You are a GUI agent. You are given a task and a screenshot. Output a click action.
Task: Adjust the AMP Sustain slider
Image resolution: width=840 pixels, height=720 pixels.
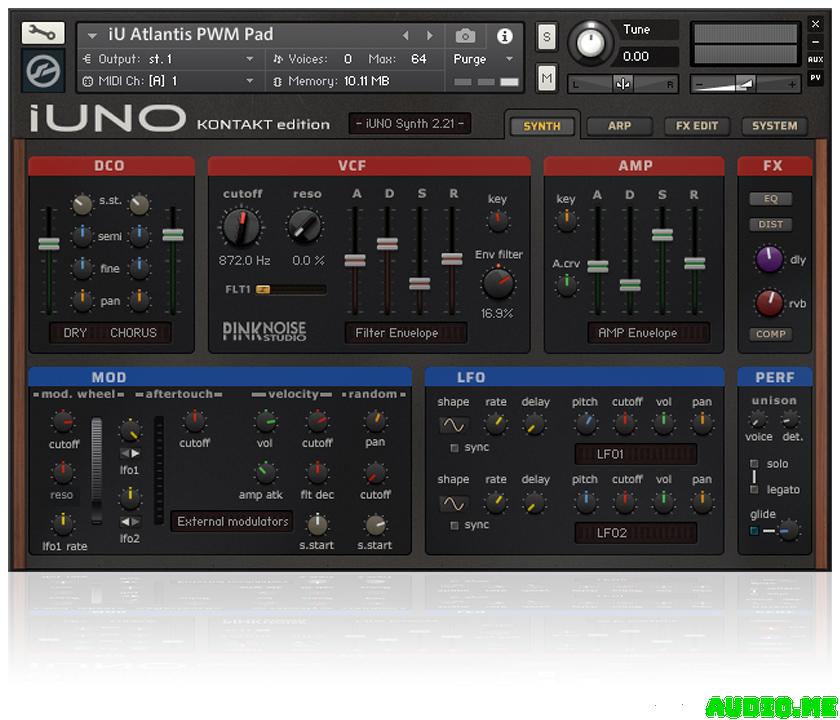click(662, 235)
